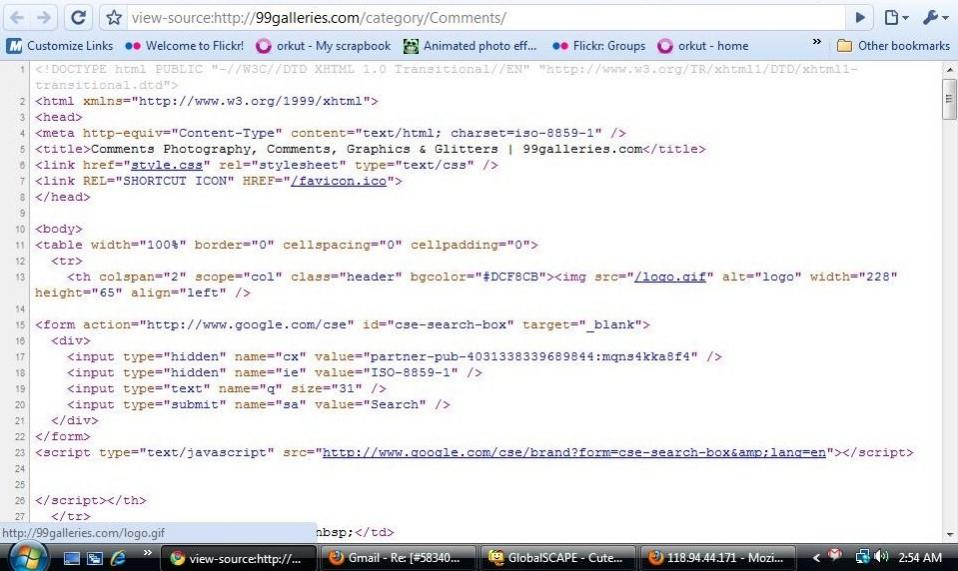This screenshot has width=958, height=571.
Task: Expand the hidden bookmarks chevron
Action: click(x=816, y=42)
